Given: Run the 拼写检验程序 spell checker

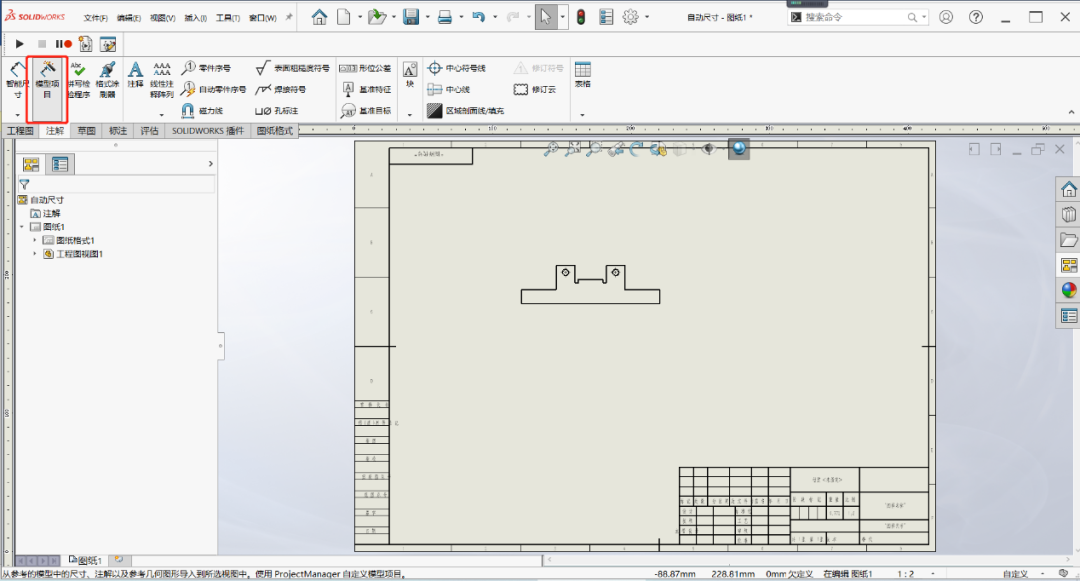Looking at the screenshot, I should 79,80.
